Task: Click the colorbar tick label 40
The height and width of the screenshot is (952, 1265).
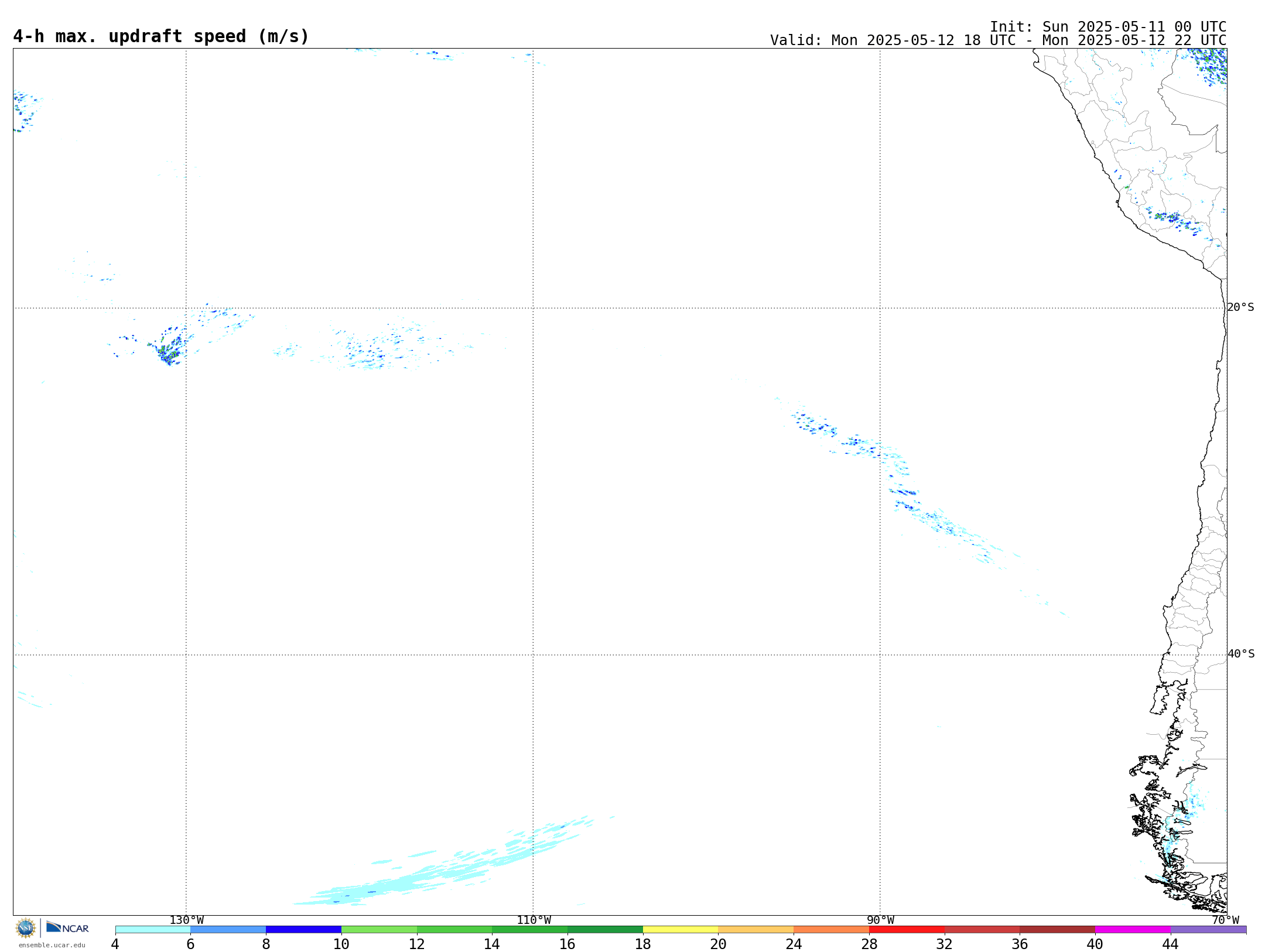Action: pyautogui.click(x=1095, y=944)
